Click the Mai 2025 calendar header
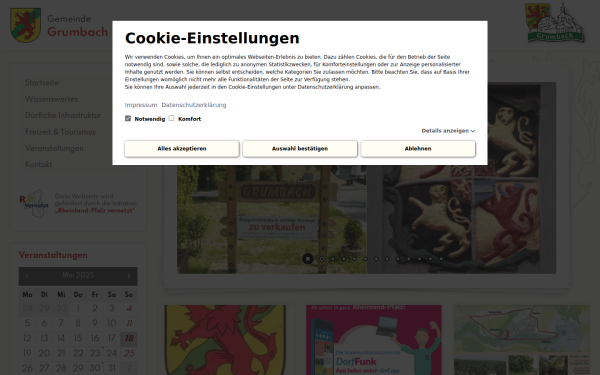 point(78,276)
